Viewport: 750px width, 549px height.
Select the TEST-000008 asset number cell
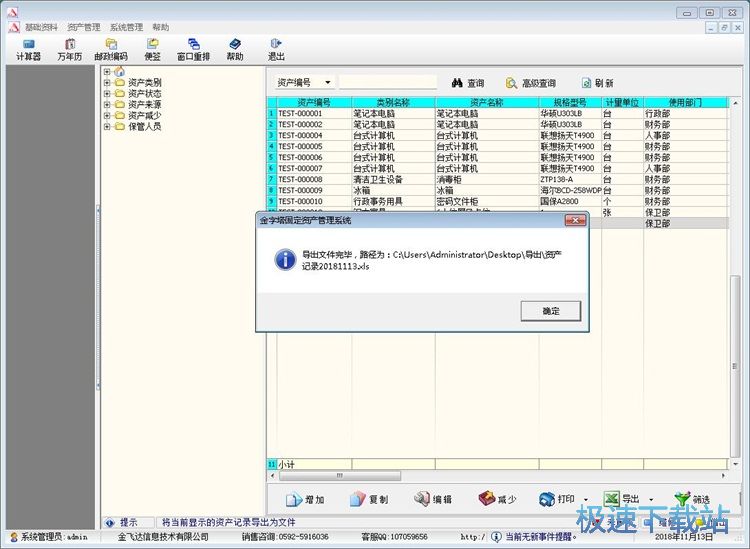[x=314, y=179]
